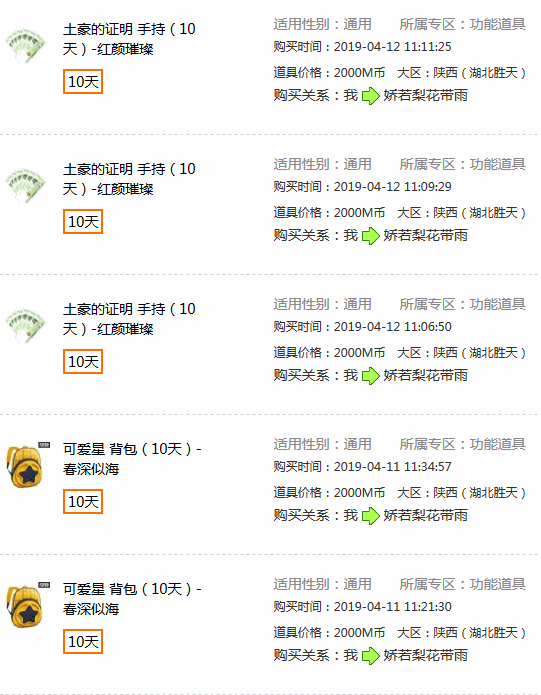The height and width of the screenshot is (695, 541).
Task: Open 可爱星 背包 title bought at 11:34:57
Action: click(132, 459)
